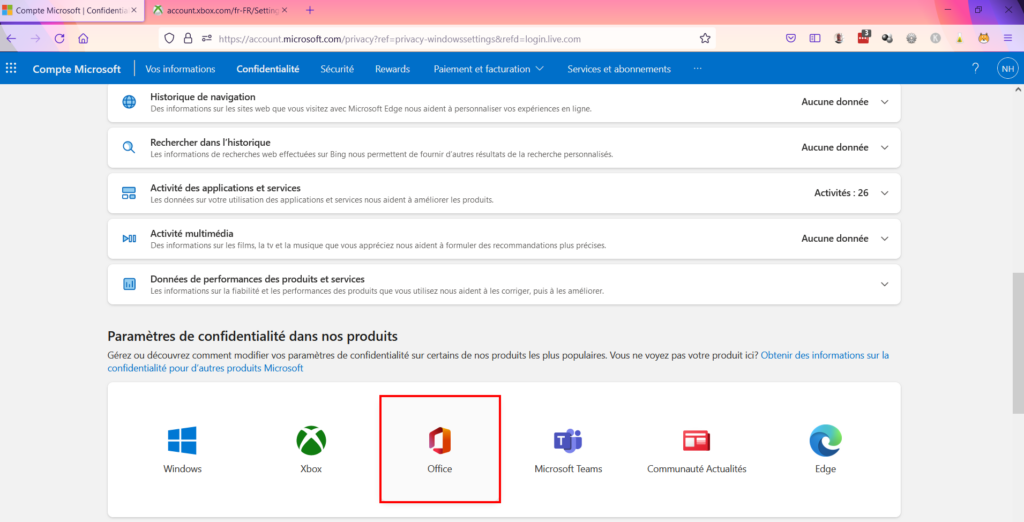Viewport: 1024px width, 522px height.
Task: Open Paiement et facturation dropdown
Action: click(488, 69)
